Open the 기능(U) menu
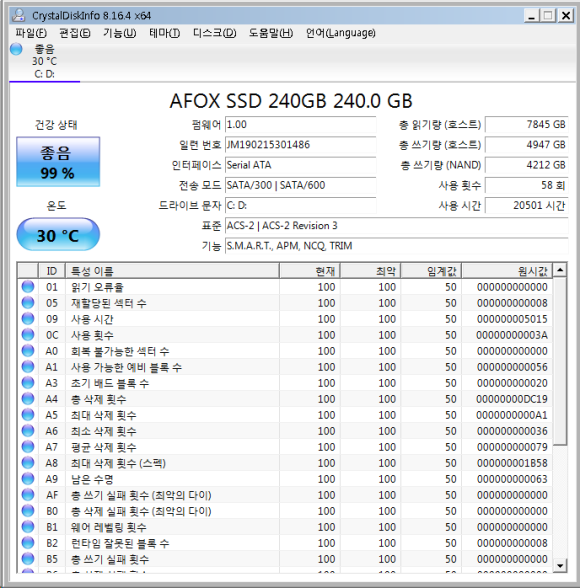580x588 pixels. pyautogui.click(x=120, y=33)
